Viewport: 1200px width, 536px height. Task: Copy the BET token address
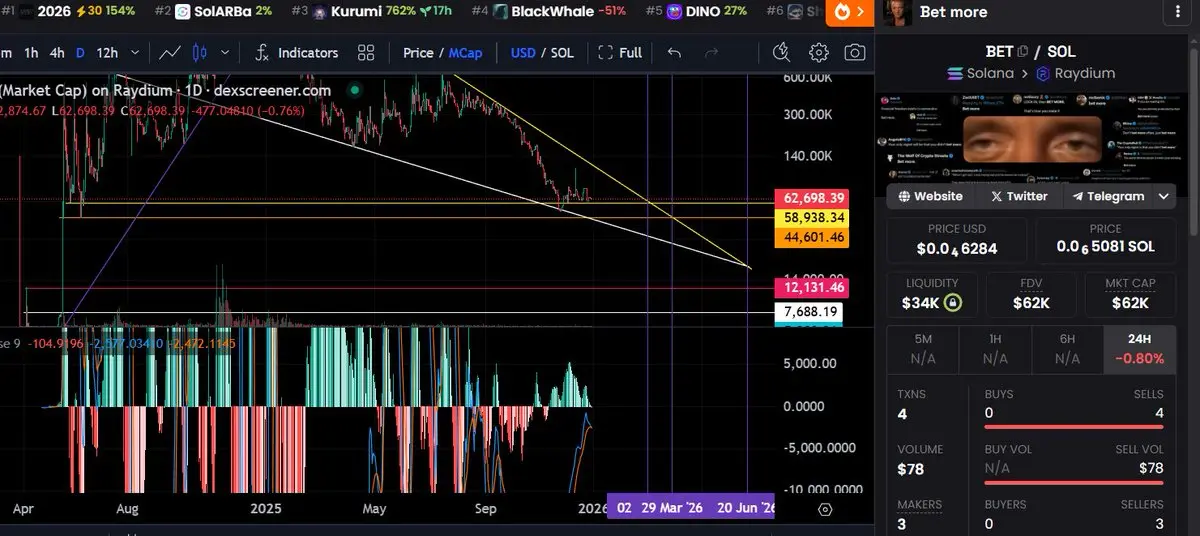[x=1022, y=51]
